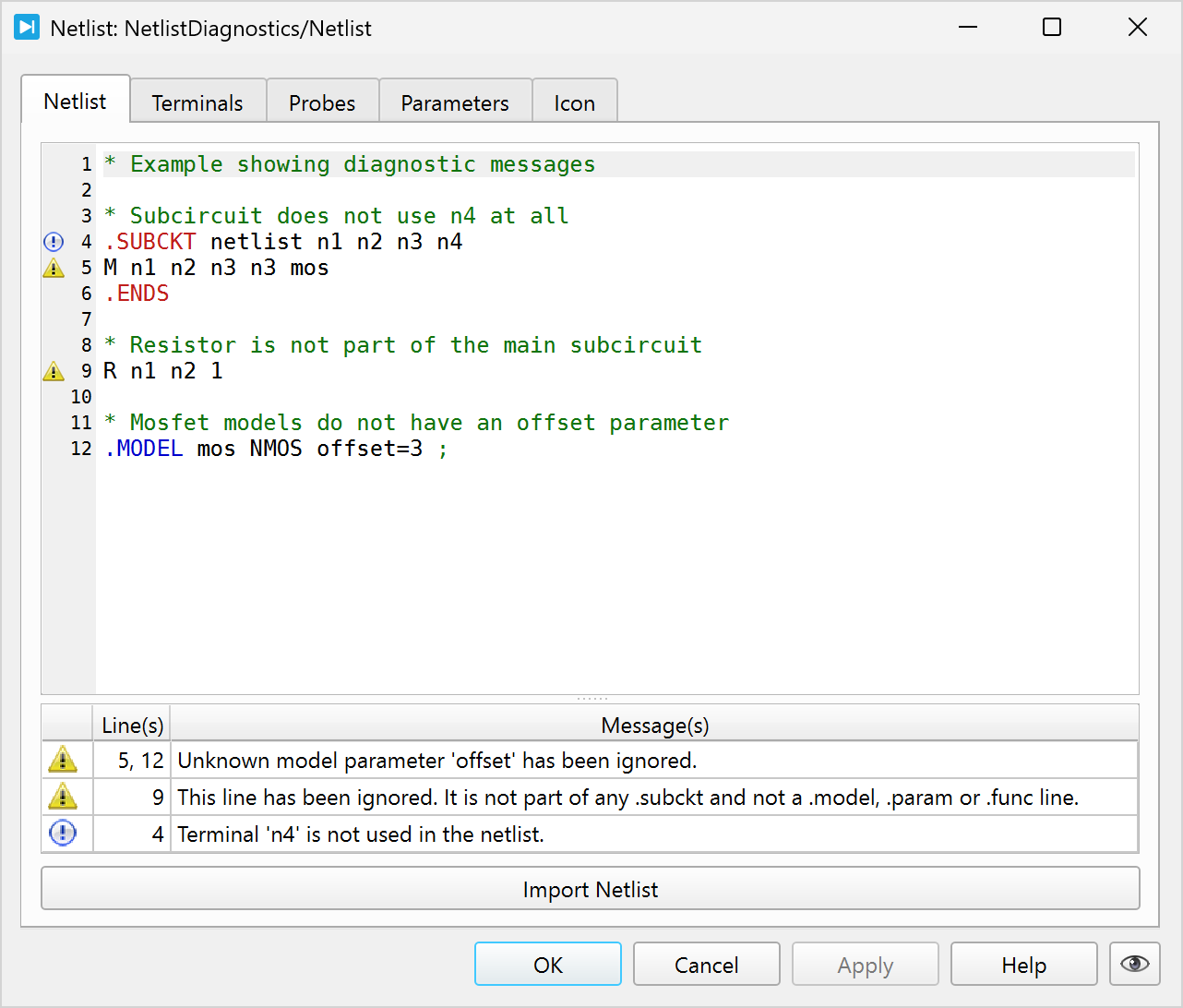This screenshot has width=1183, height=1008.
Task: Click the warning icon beside line 9
Action: (x=54, y=371)
